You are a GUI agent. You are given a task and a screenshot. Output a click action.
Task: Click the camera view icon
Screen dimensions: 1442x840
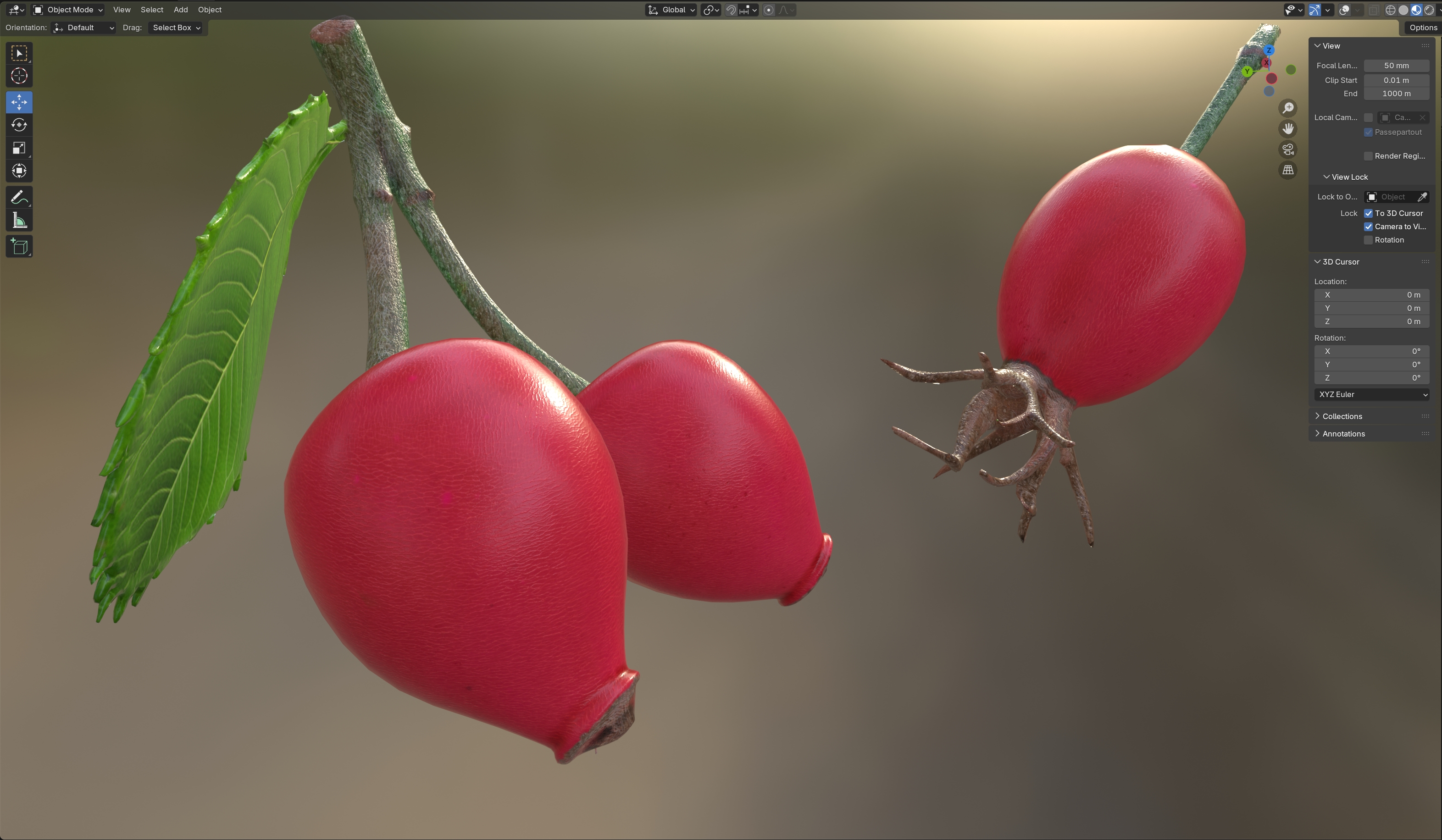(x=1287, y=149)
